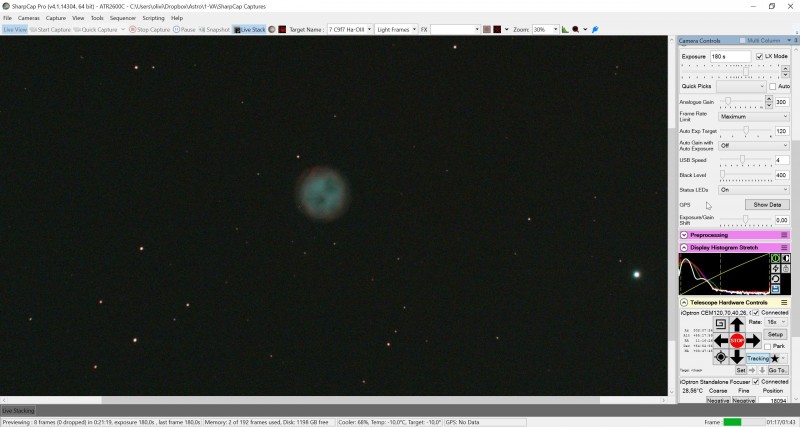The image size is (800, 427).
Task: Toggle Live View in the toolbar
Action: click(x=15, y=30)
